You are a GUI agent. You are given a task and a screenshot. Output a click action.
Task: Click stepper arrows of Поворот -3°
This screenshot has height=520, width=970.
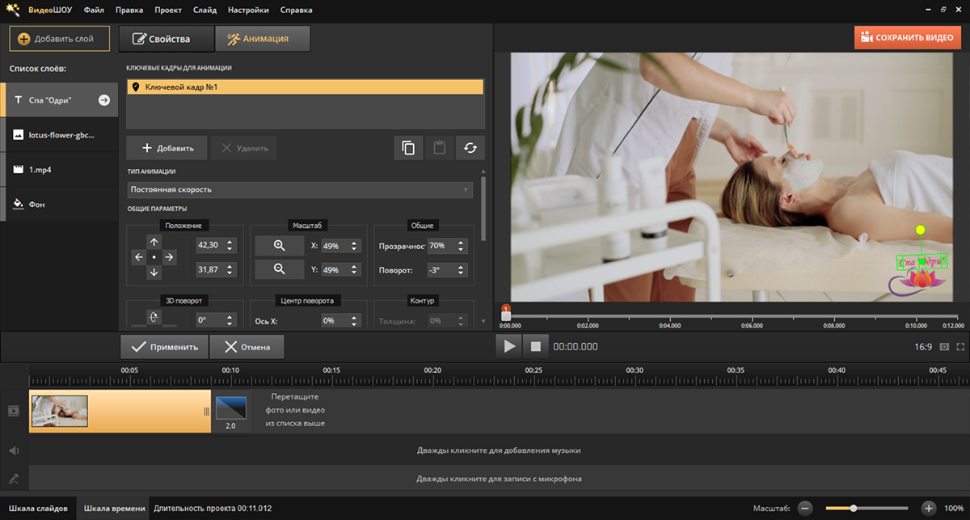pos(460,270)
